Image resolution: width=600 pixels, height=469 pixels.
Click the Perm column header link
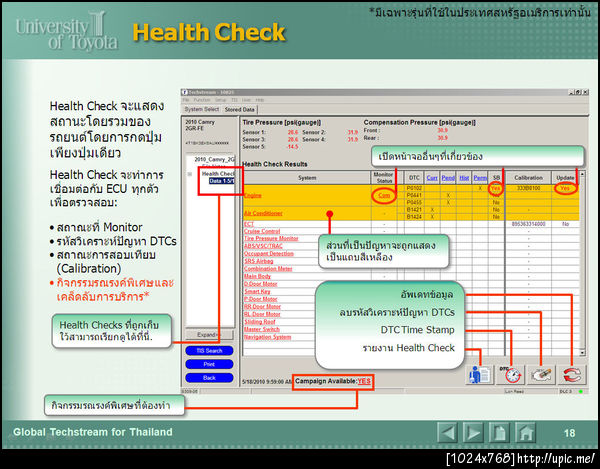coord(480,178)
